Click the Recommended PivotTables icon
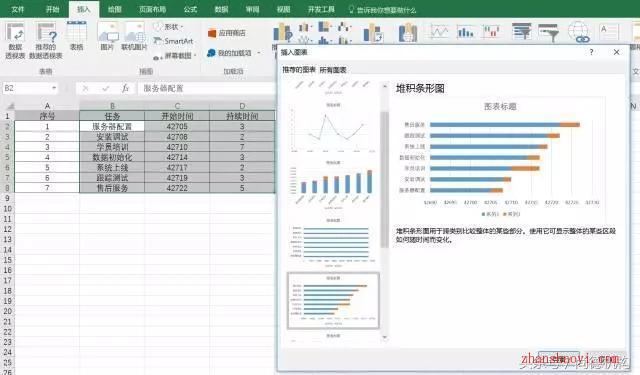Image resolution: width=640 pixels, height=375 pixels. [x=46, y=40]
